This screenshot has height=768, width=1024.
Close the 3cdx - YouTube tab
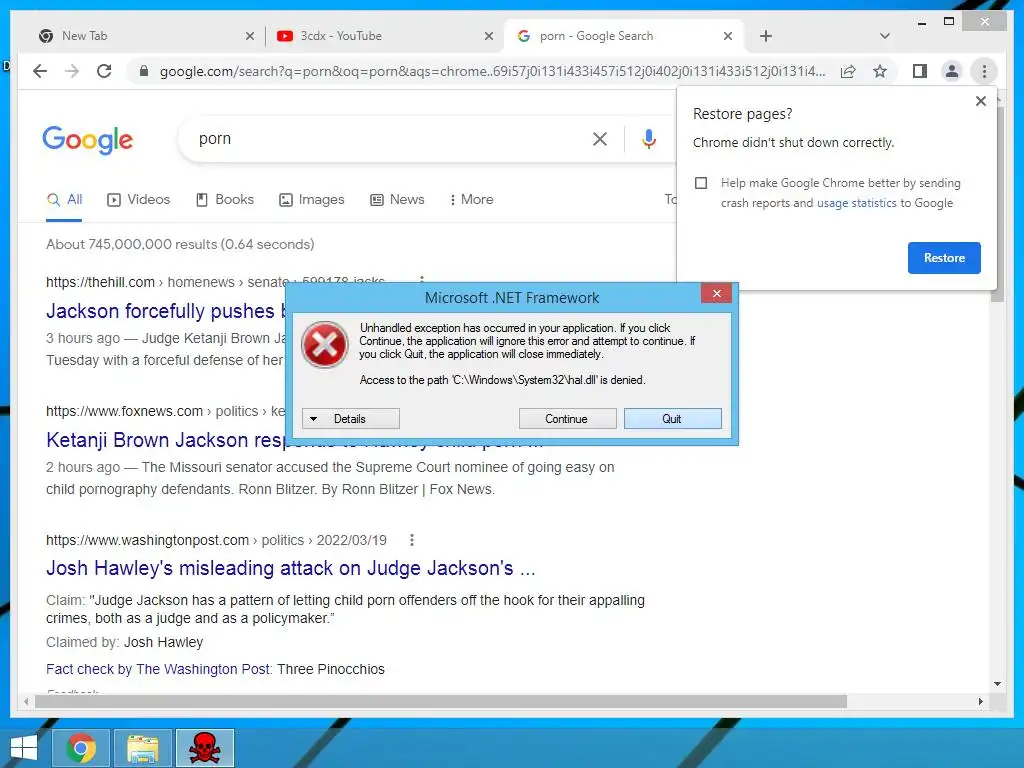coord(488,36)
